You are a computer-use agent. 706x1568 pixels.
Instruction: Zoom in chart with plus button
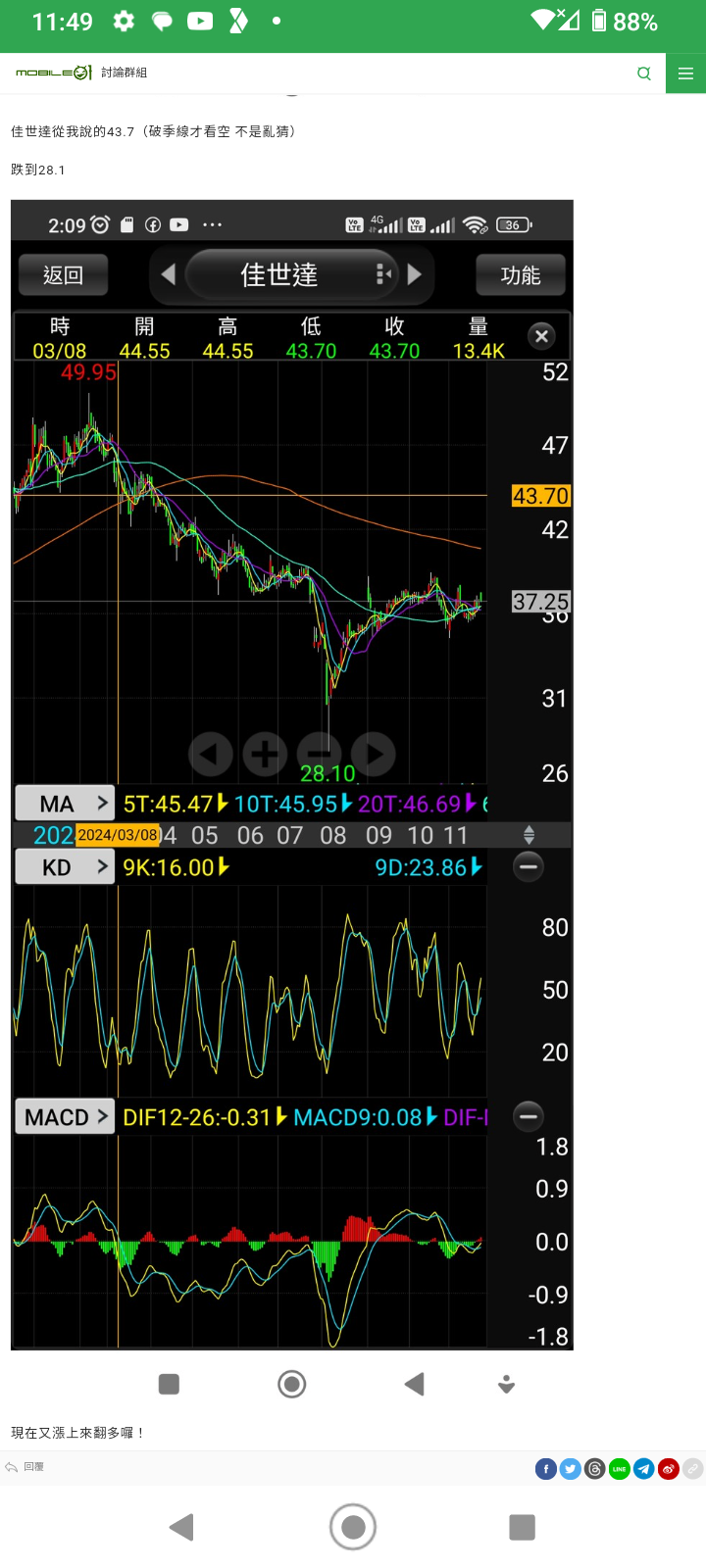[265, 754]
